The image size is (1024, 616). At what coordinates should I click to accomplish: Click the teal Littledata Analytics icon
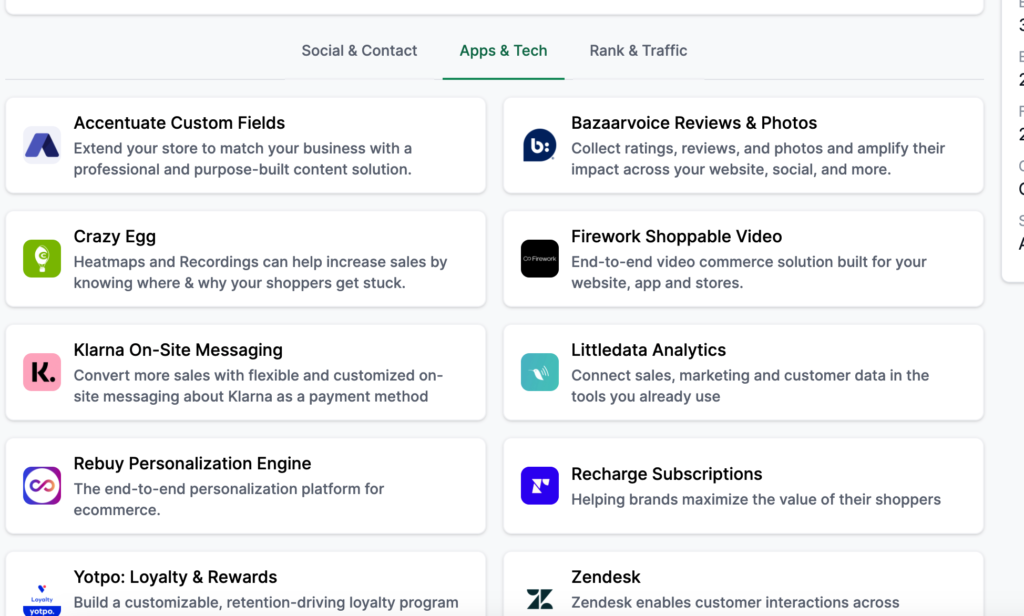(539, 372)
